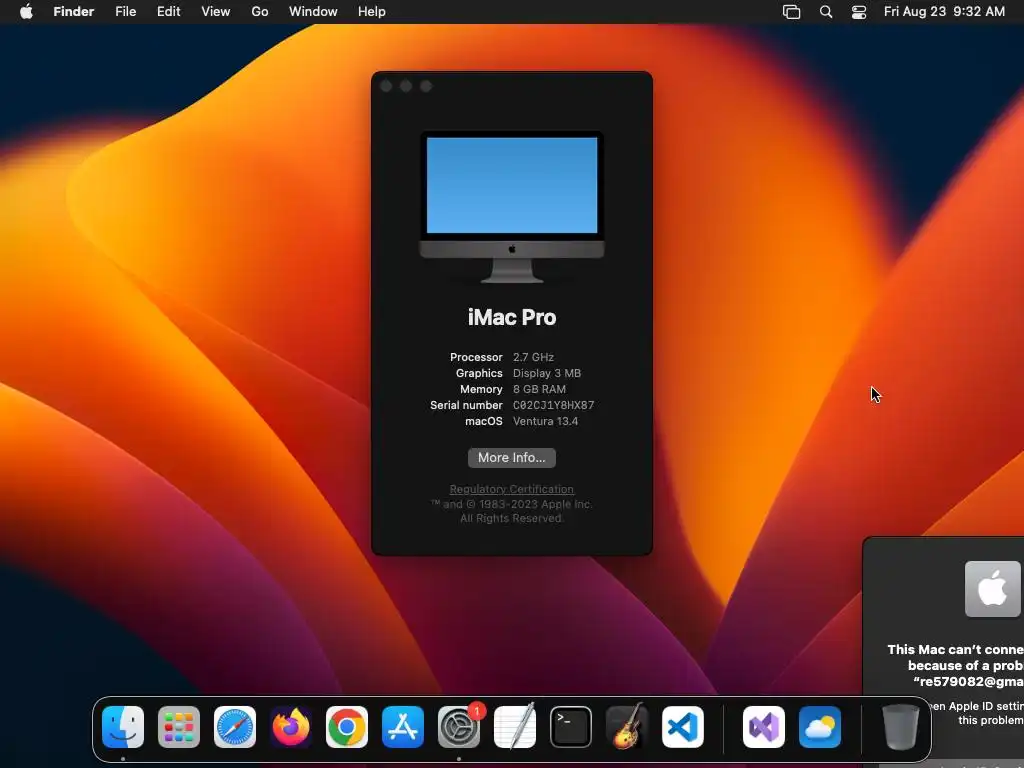The height and width of the screenshot is (768, 1024).
Task: Close the About This Mac window
Action: pos(386,86)
